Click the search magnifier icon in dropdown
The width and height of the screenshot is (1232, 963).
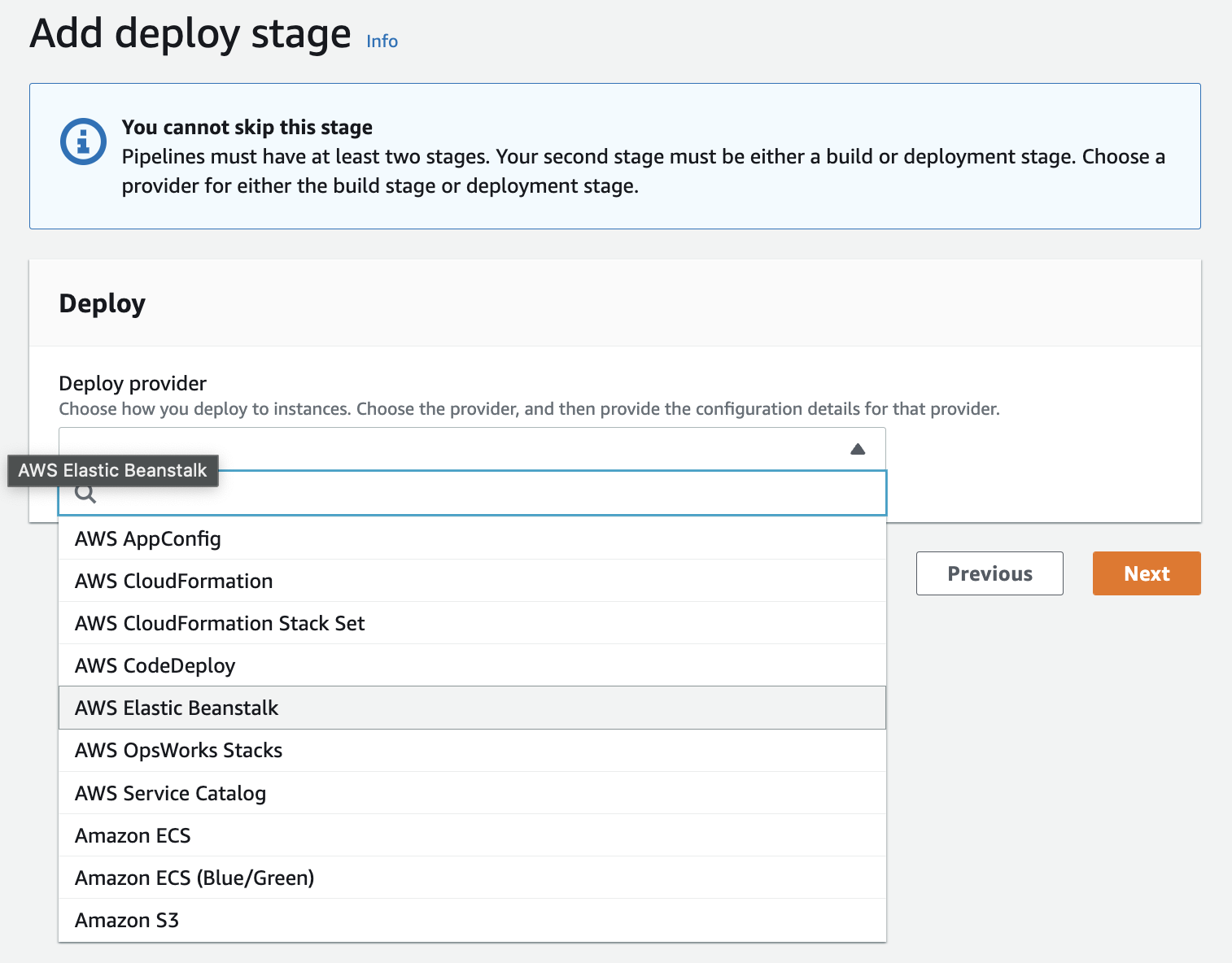click(x=85, y=494)
